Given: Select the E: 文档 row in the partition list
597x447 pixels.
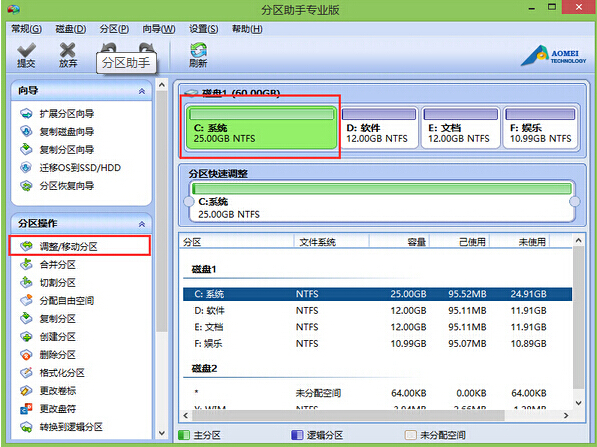Looking at the screenshot, I should tap(377, 327).
